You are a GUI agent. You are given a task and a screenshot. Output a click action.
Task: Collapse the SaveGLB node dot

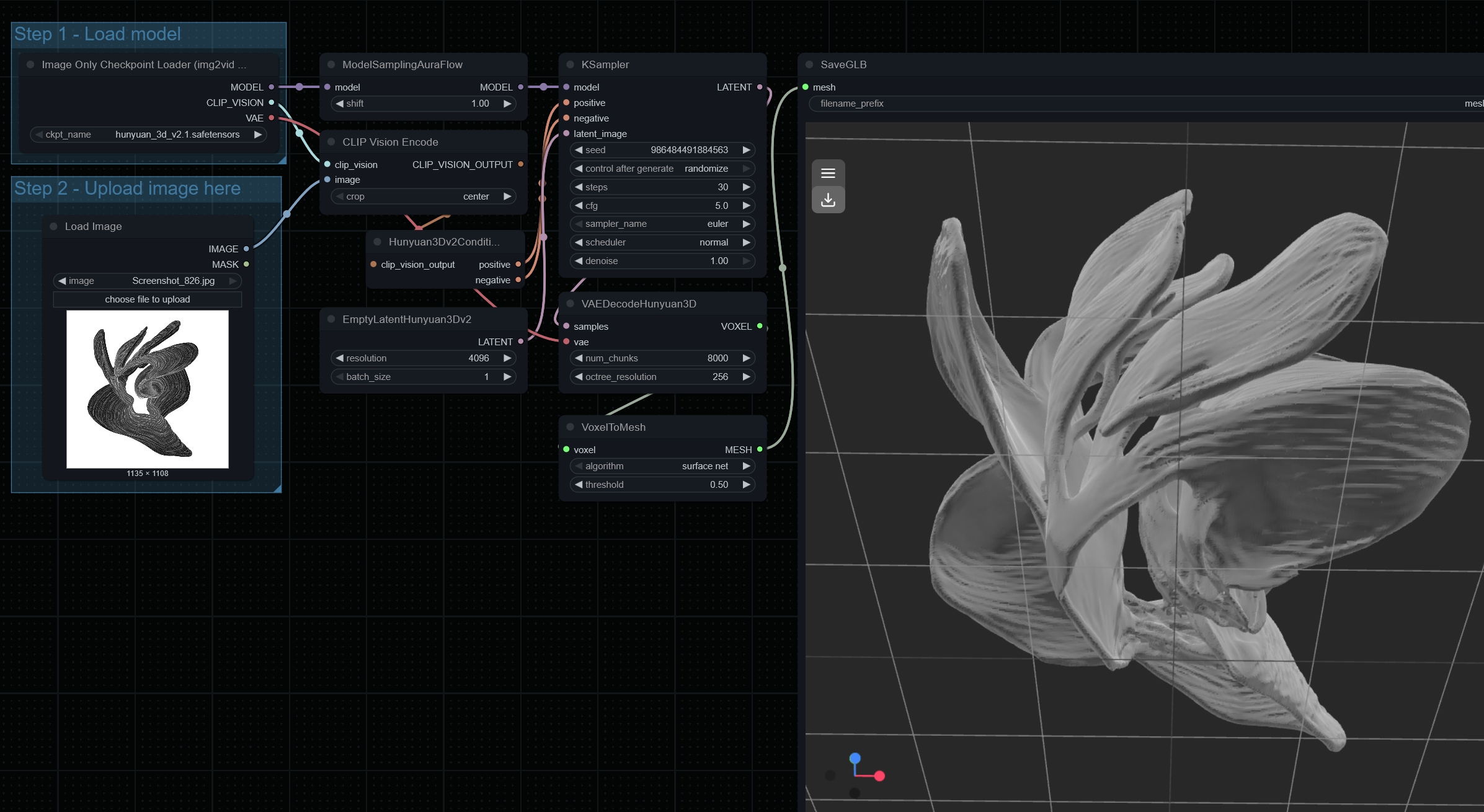809,64
